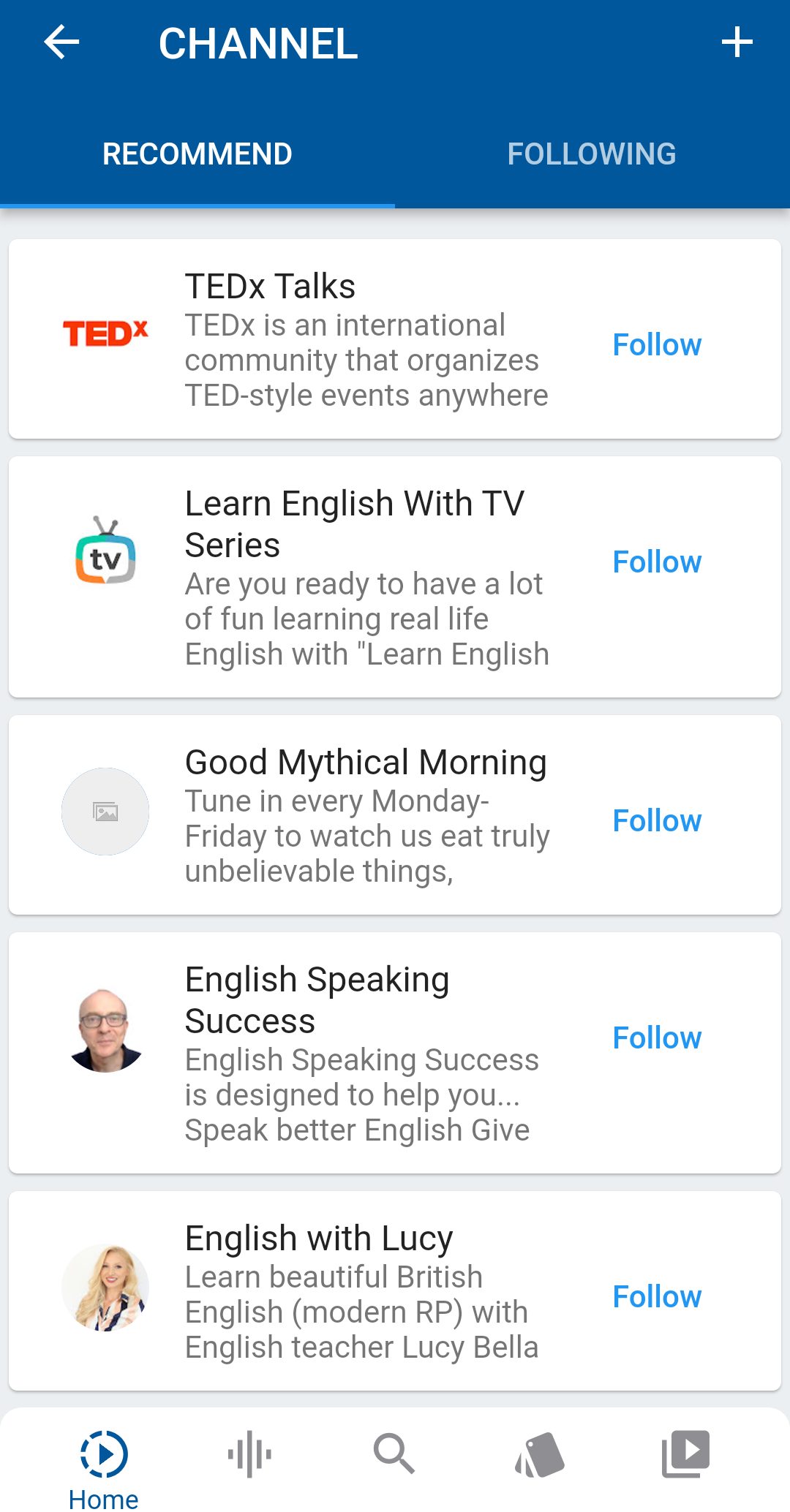Switch to the RECOMMEND tab

197,154
